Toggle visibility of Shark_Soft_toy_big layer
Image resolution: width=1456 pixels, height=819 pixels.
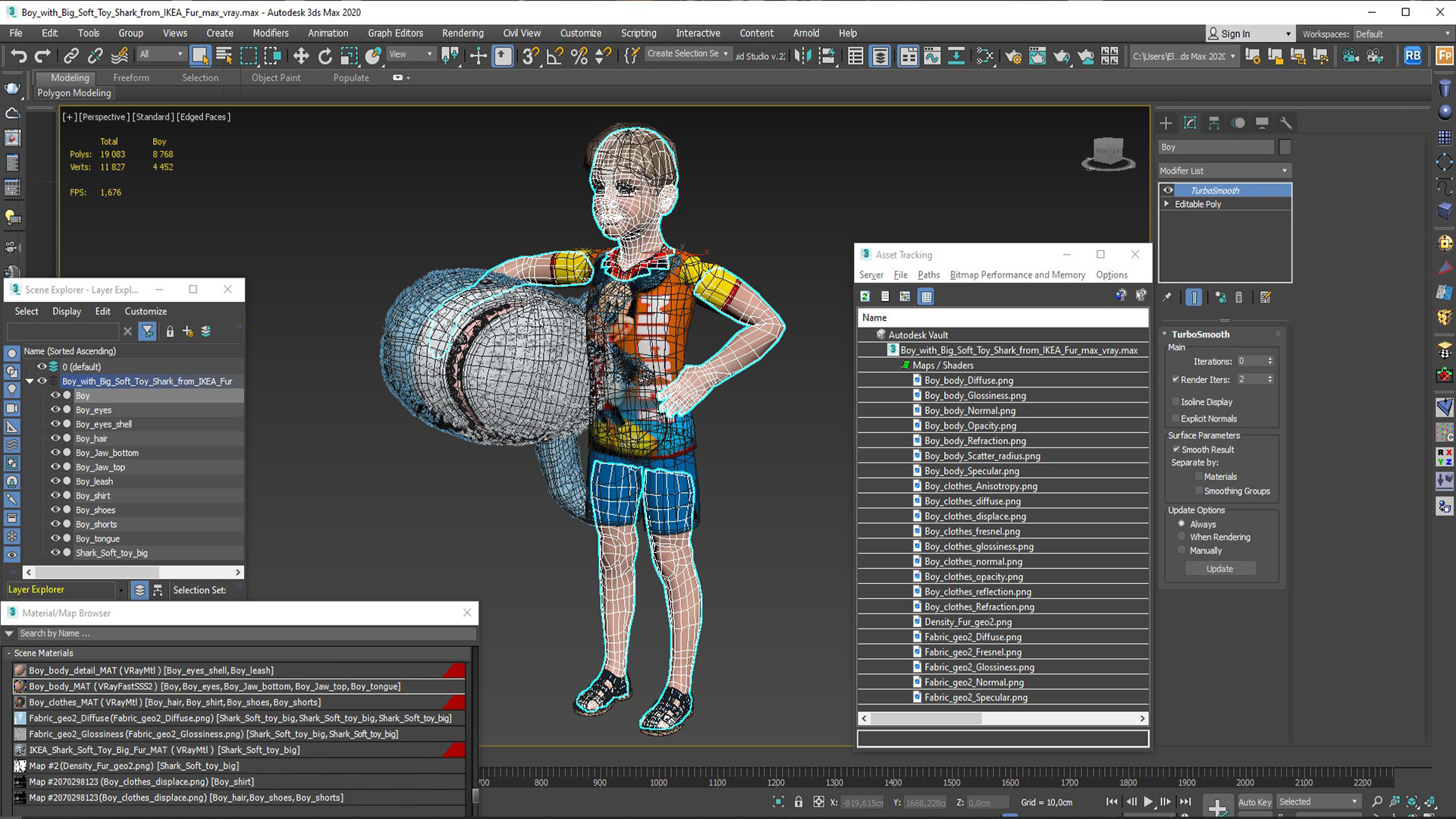click(55, 552)
